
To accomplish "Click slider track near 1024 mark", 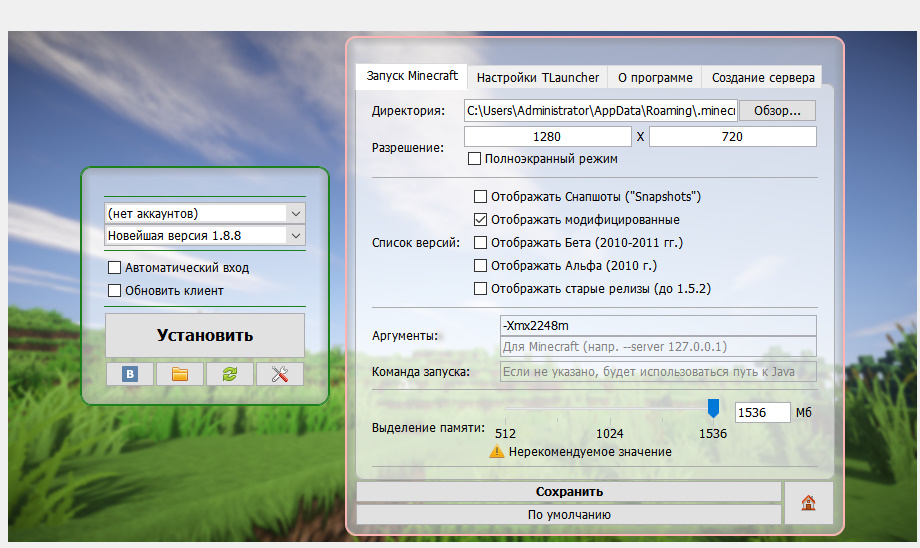I will coord(610,408).
